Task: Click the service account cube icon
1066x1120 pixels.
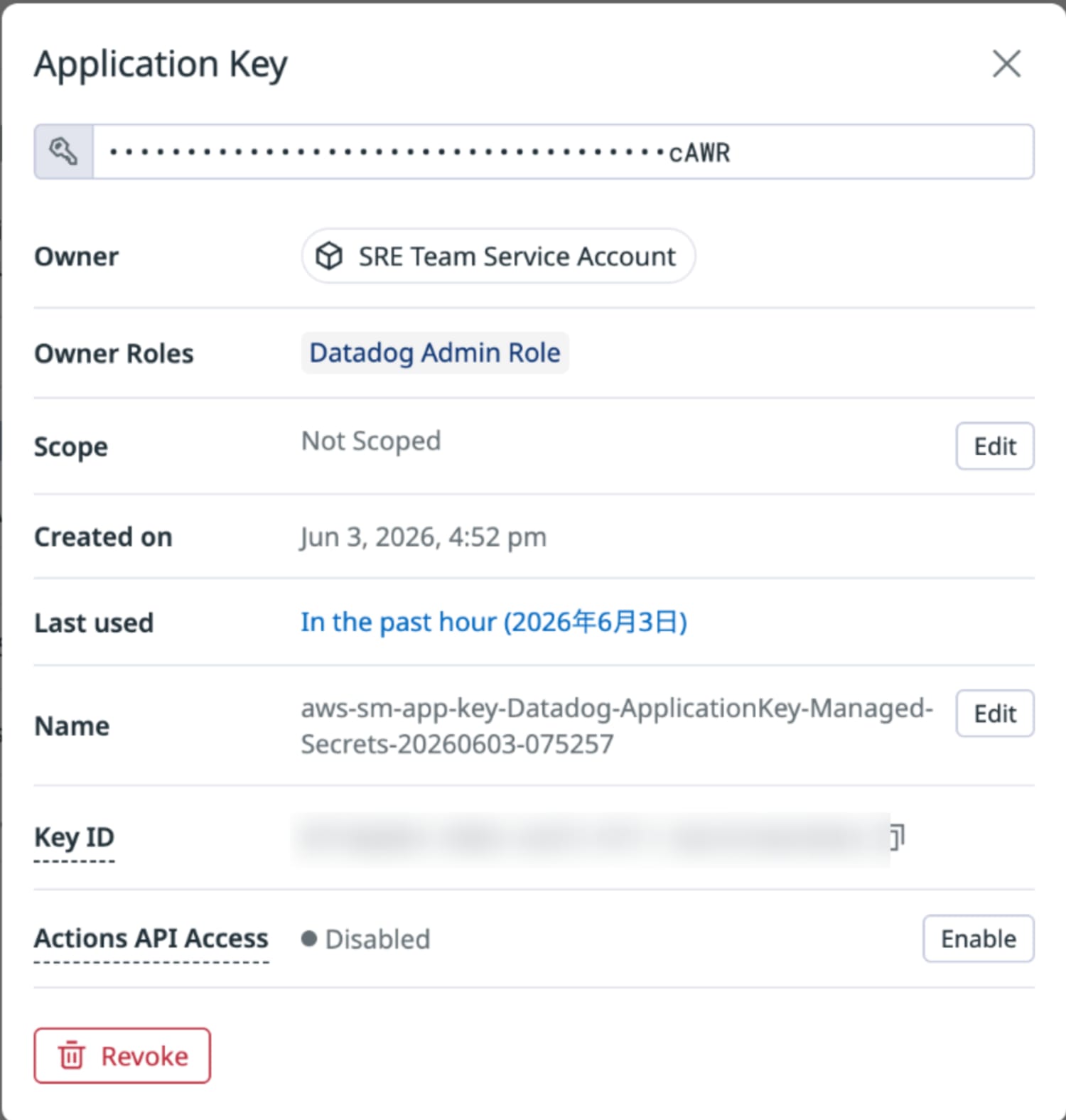Action: tap(329, 256)
